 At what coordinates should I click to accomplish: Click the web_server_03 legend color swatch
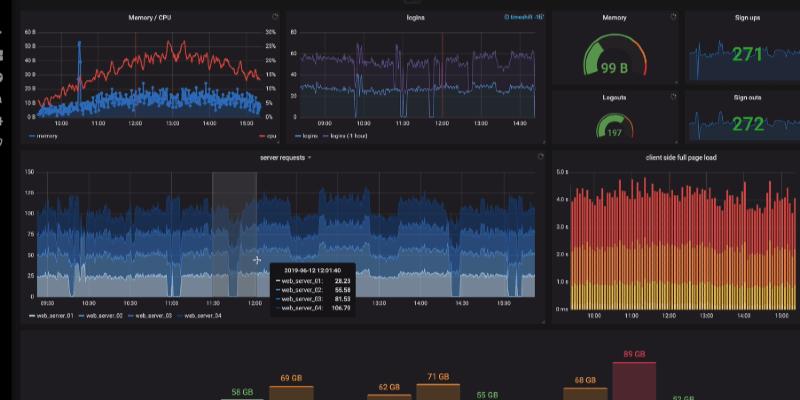130,315
